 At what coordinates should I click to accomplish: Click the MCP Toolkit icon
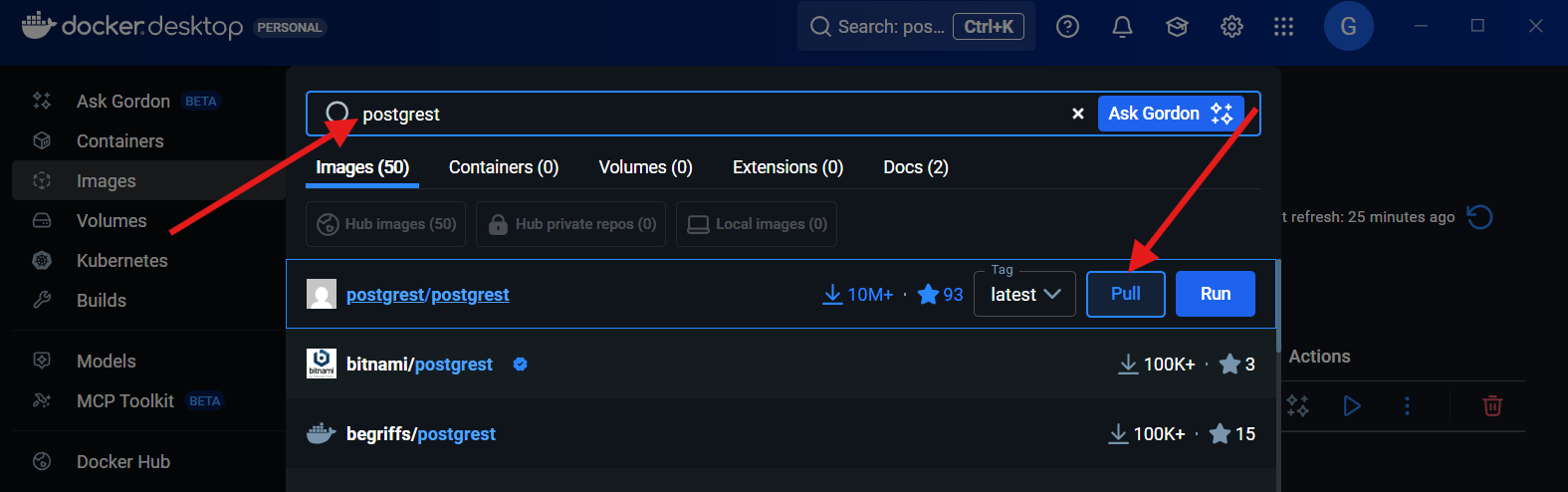[x=42, y=400]
